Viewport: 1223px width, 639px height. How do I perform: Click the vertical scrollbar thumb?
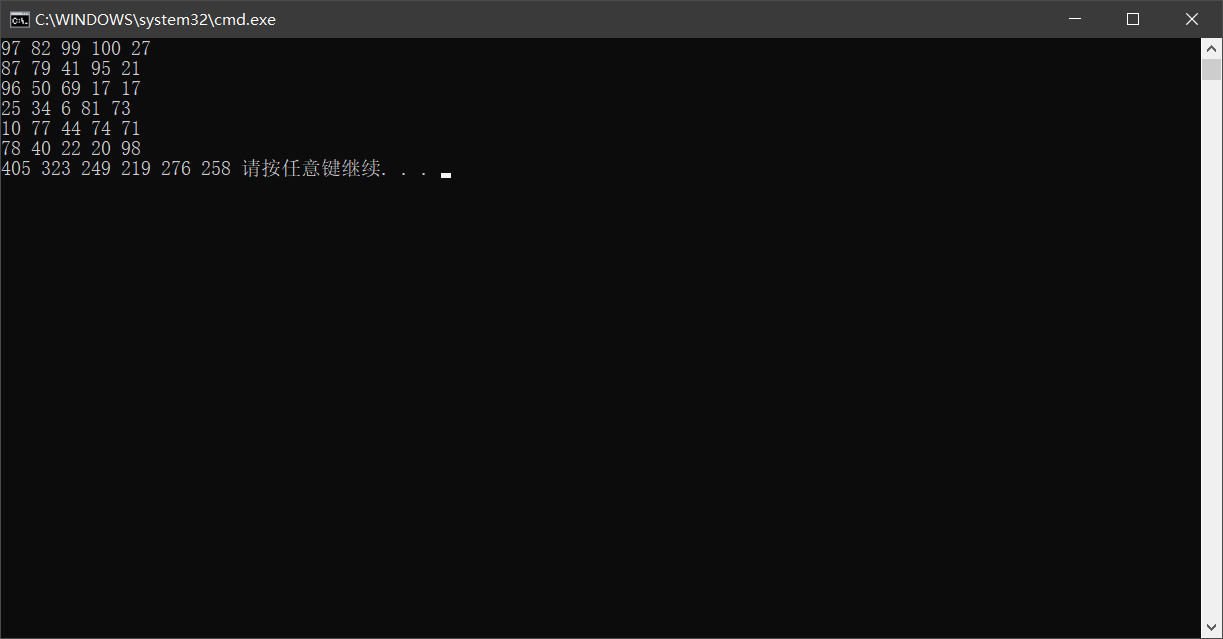[1211, 69]
